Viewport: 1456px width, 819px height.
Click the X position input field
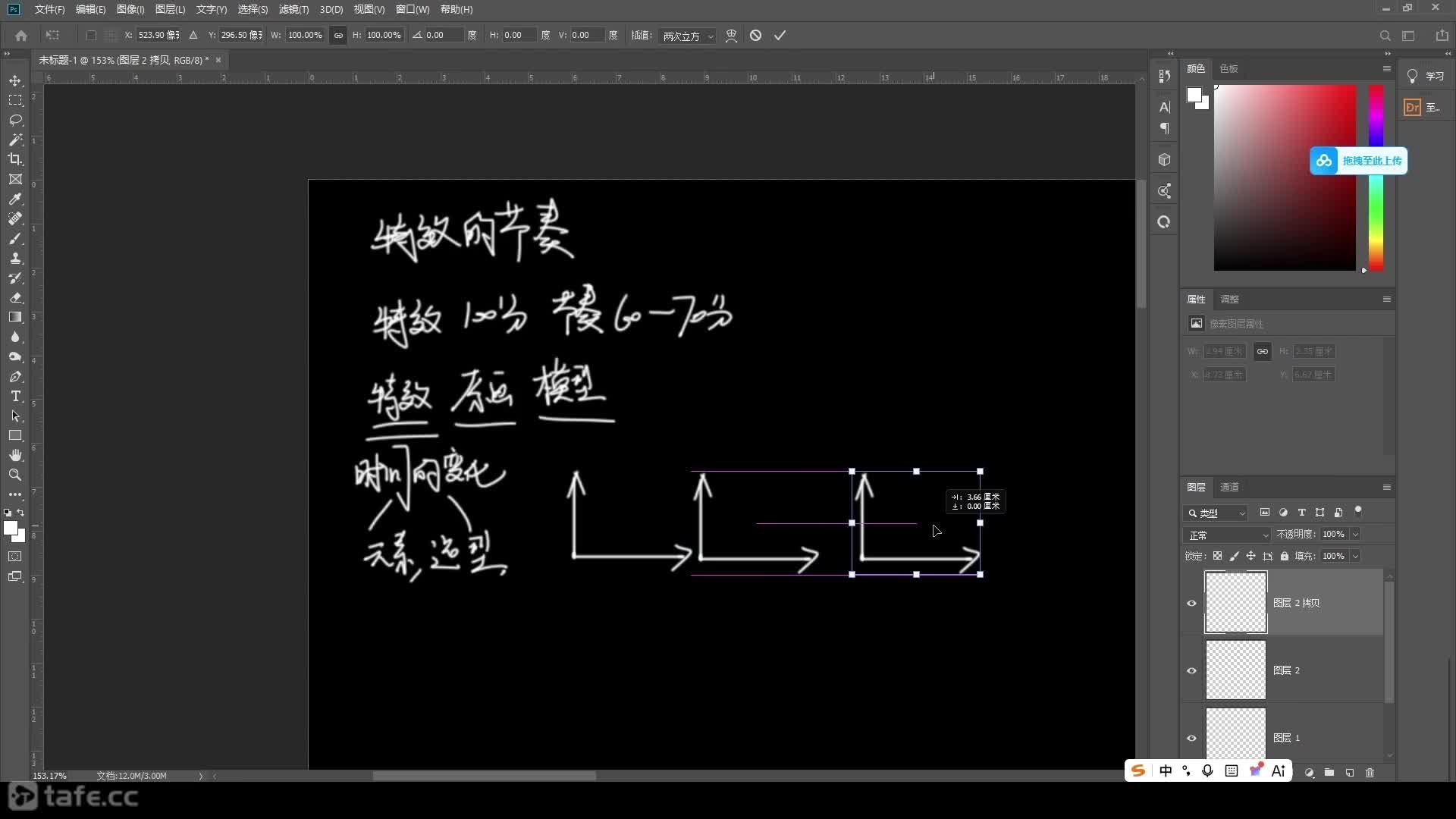click(x=158, y=36)
